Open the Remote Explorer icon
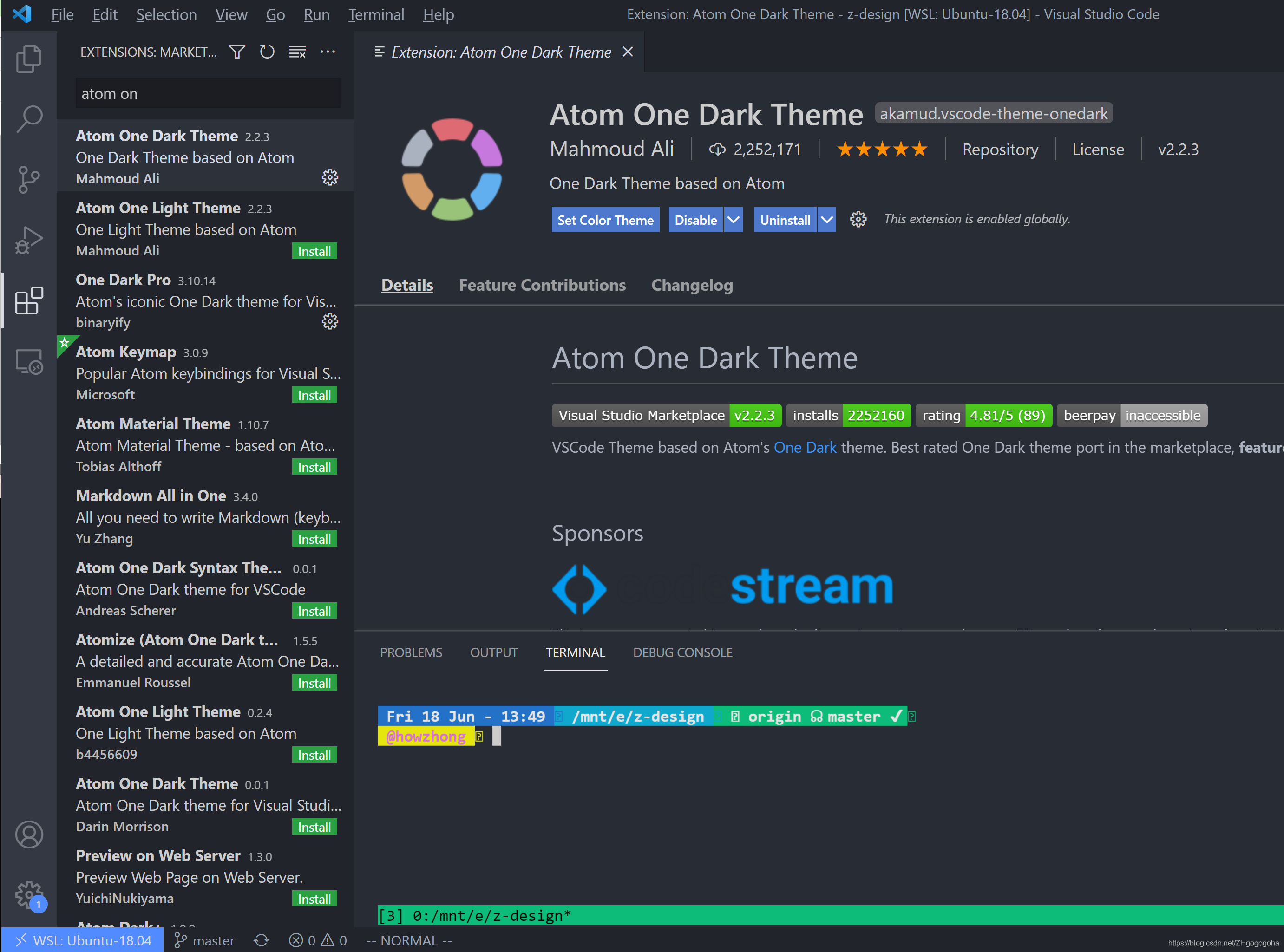Image resolution: width=1284 pixels, height=952 pixels. pos(29,362)
